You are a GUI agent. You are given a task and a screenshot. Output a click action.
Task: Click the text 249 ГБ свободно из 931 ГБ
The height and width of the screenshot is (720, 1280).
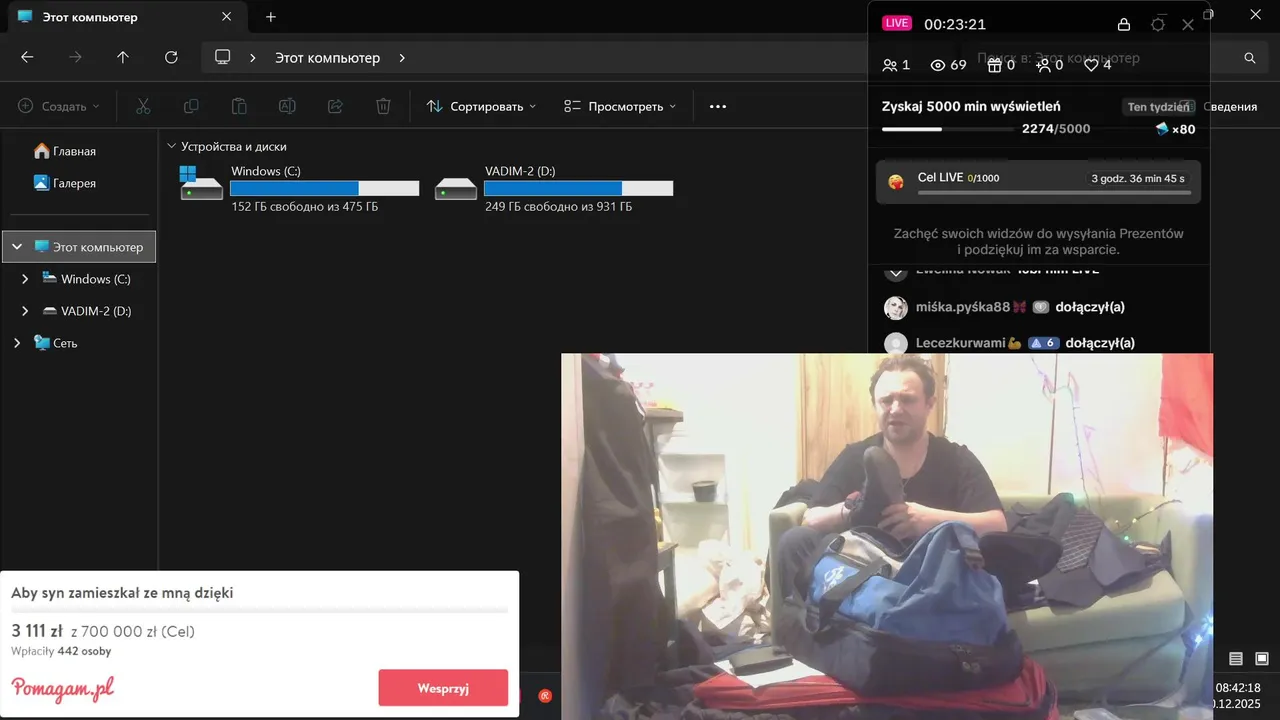click(x=558, y=207)
